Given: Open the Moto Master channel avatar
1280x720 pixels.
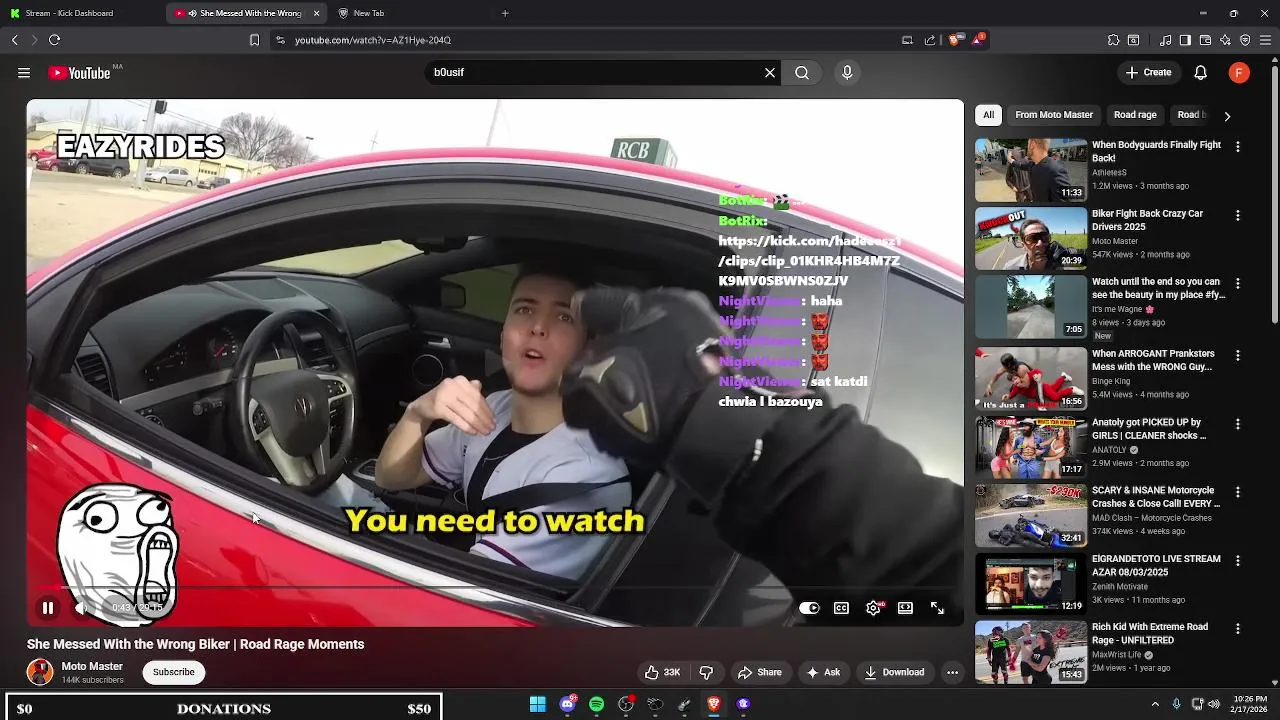Looking at the screenshot, I should click(x=40, y=672).
